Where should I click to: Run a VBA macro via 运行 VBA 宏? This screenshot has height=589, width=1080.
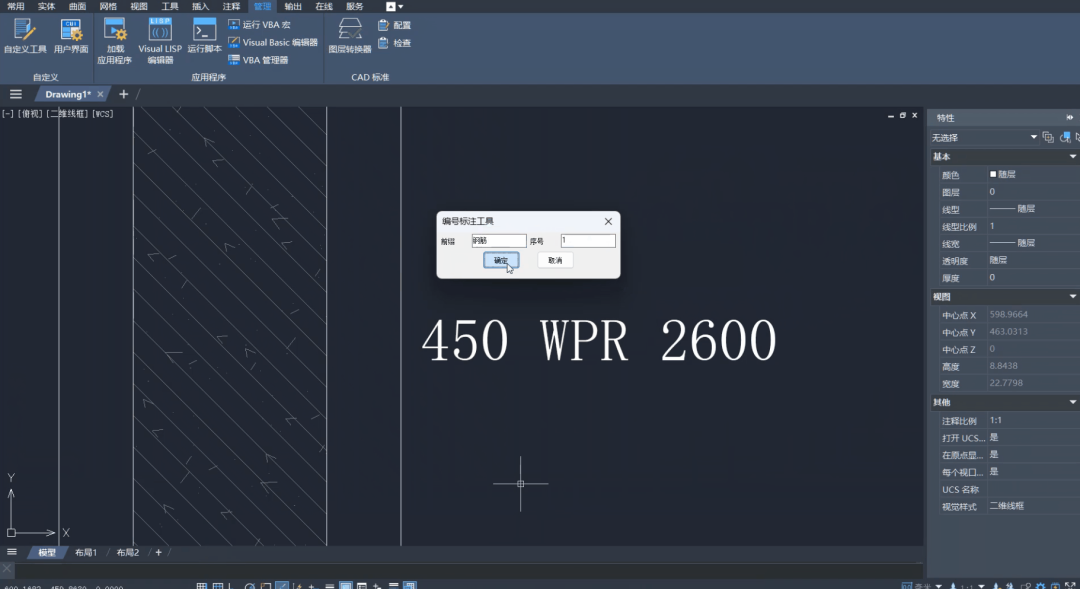click(x=260, y=25)
